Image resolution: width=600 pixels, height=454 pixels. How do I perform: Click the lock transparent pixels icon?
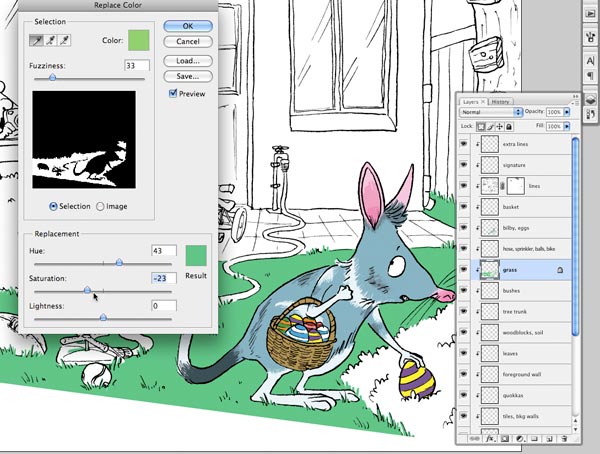482,126
